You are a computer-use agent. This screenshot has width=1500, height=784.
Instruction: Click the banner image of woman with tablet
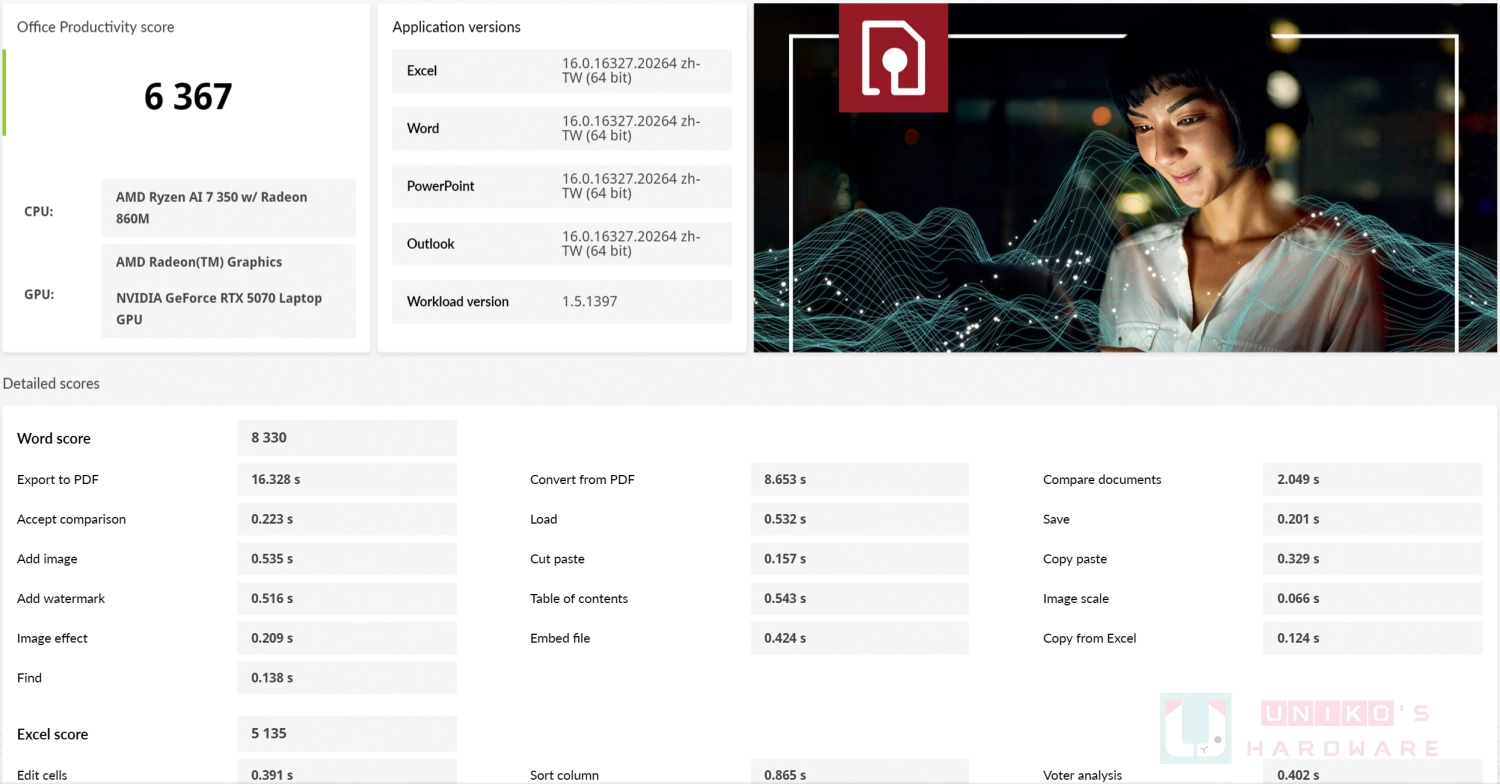(x=1125, y=178)
